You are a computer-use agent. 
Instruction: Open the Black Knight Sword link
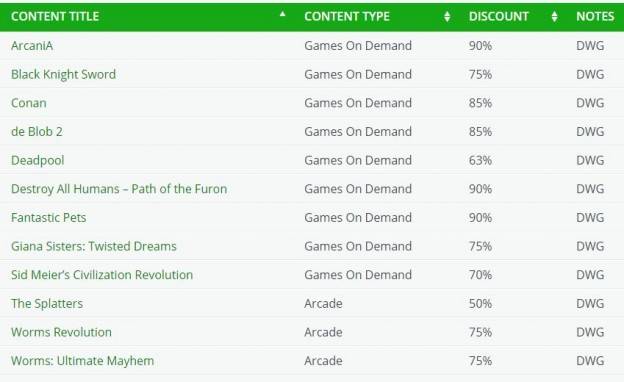click(63, 74)
